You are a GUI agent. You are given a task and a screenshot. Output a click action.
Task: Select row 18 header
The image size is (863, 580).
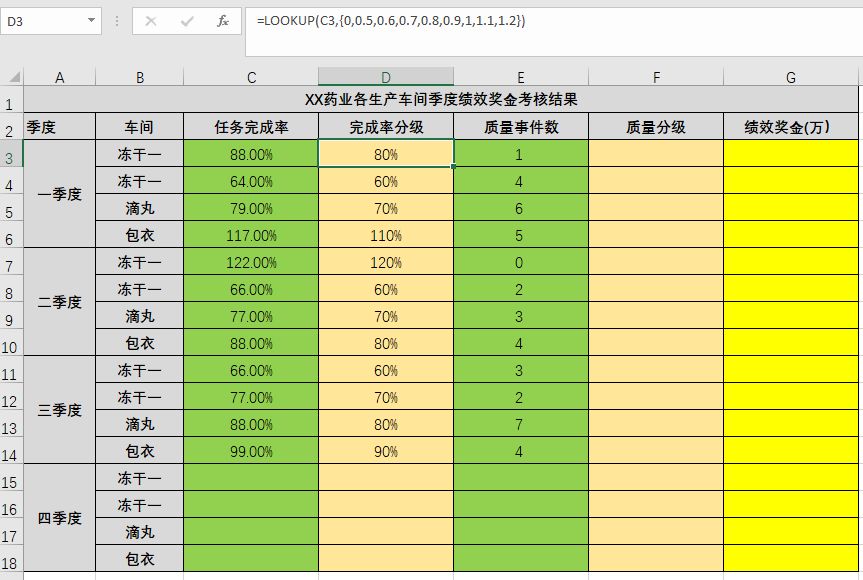[10, 561]
